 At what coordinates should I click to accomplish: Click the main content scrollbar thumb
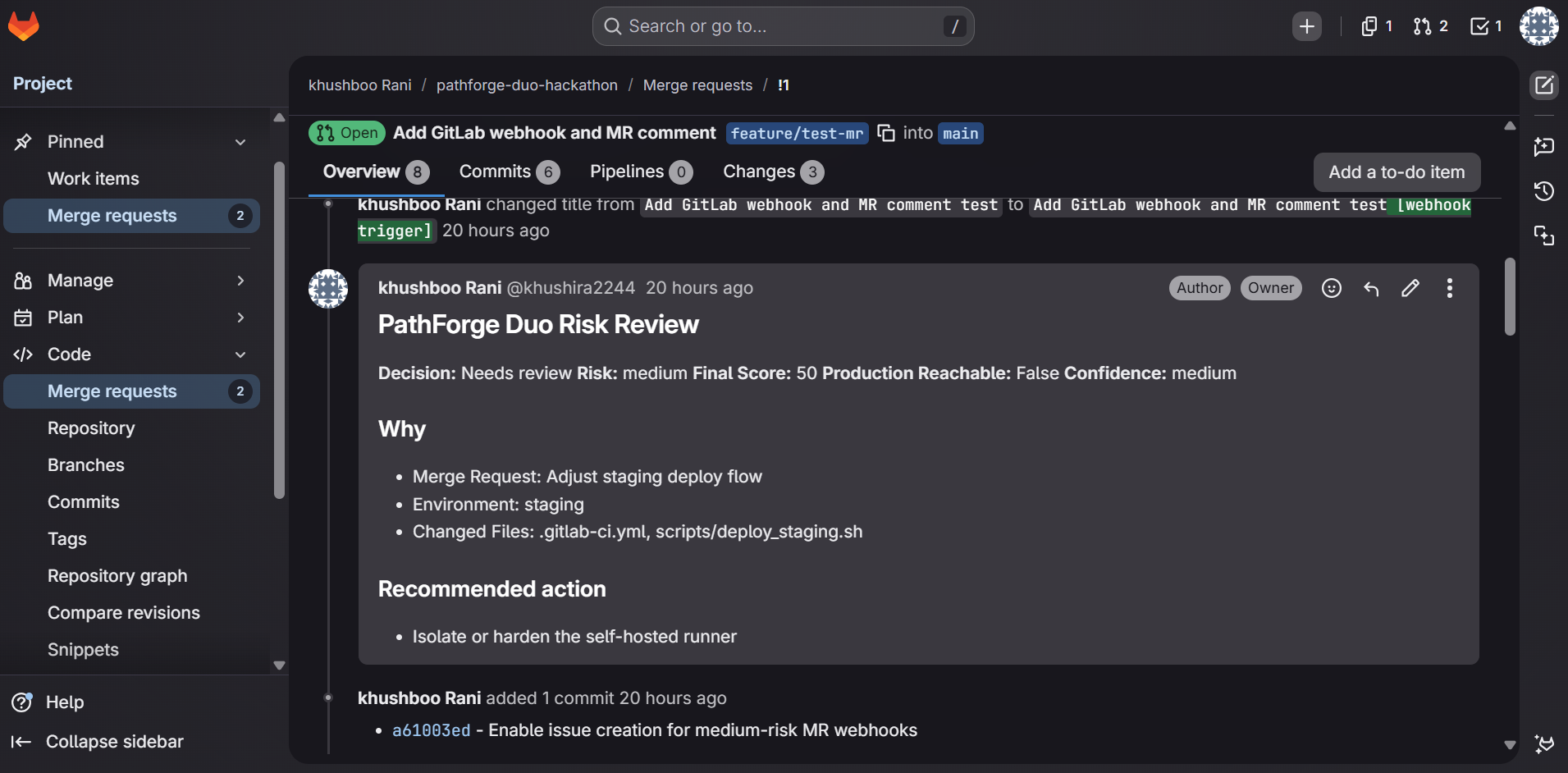point(1510,296)
